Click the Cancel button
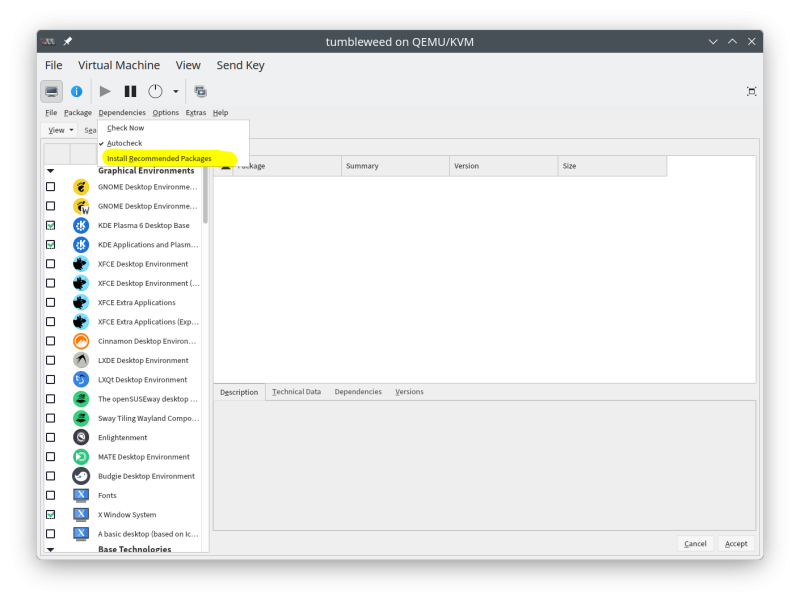Screen dimensions: 800x603 (x=695, y=544)
